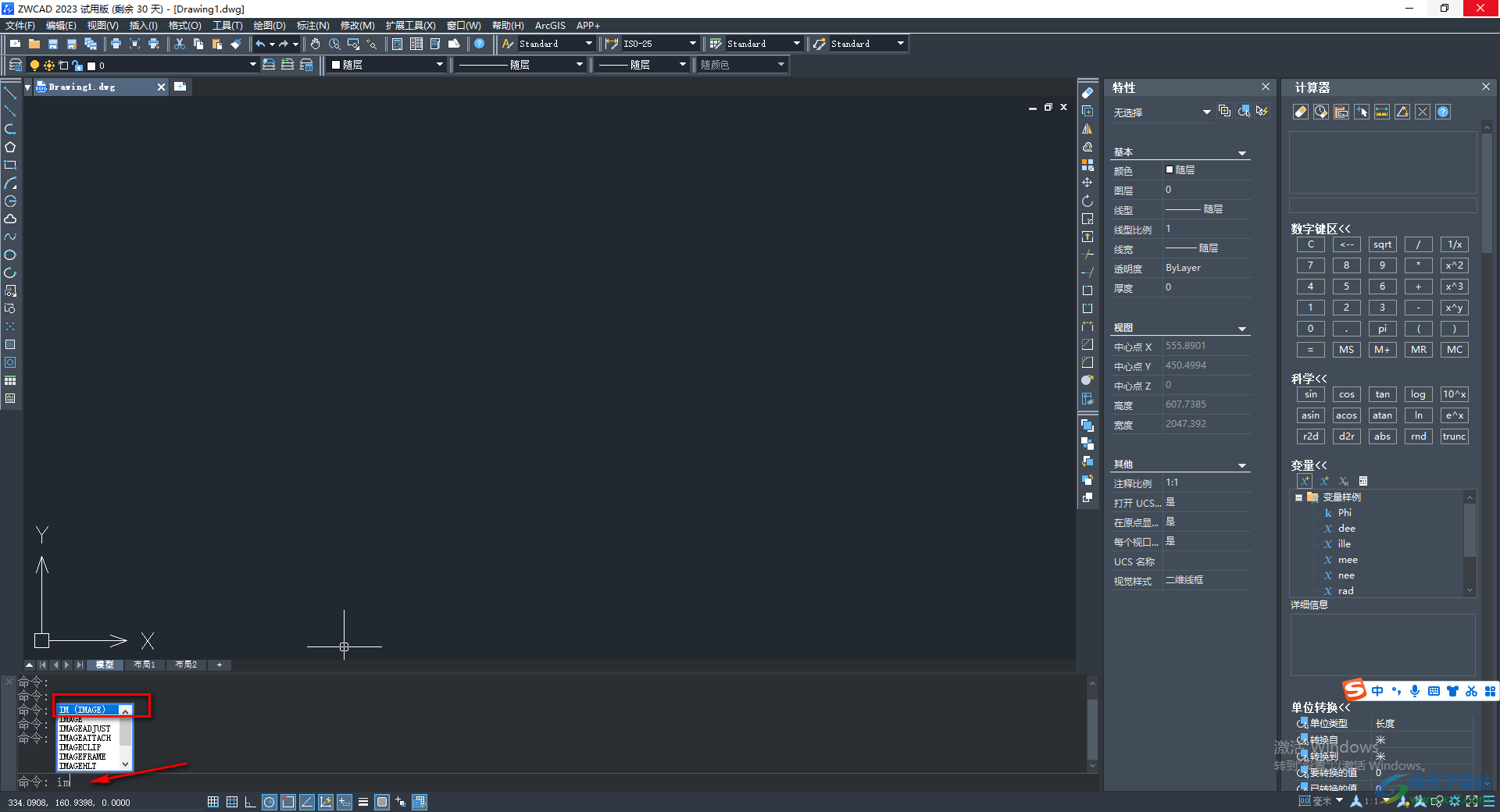Click calculator Angle of line icon
Viewport: 1500px width, 812px height.
1402,112
